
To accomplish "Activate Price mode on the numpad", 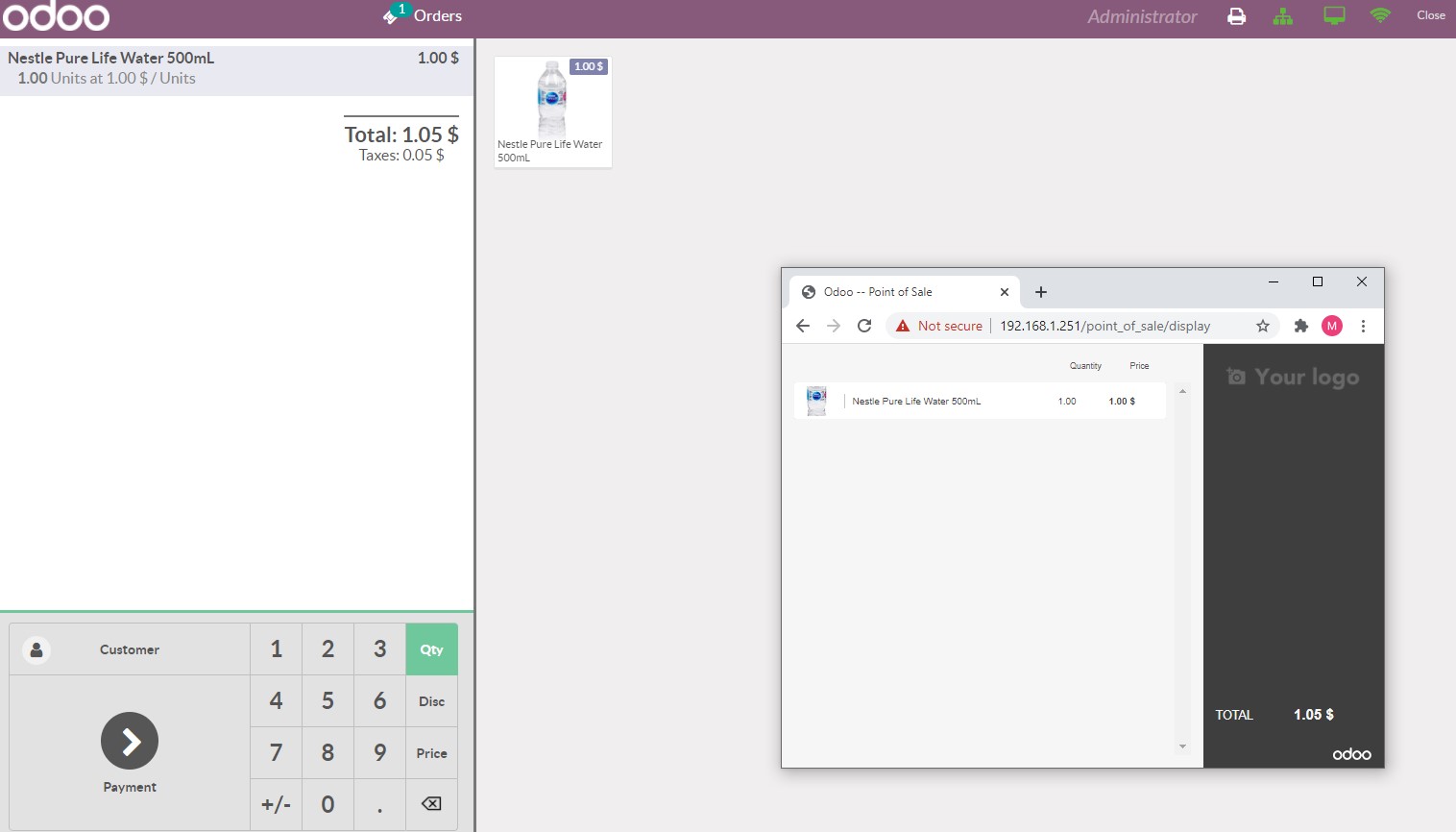I will pos(431,752).
